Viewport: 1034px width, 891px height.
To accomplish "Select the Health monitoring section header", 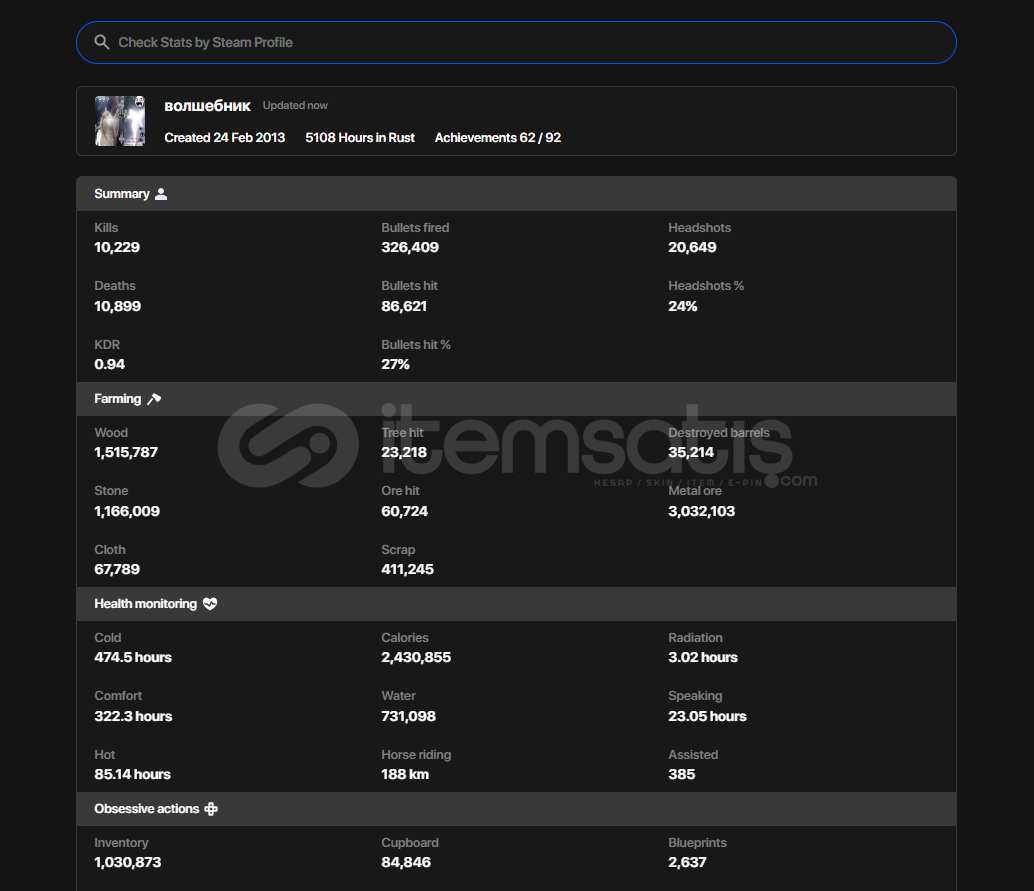I will click(x=516, y=604).
